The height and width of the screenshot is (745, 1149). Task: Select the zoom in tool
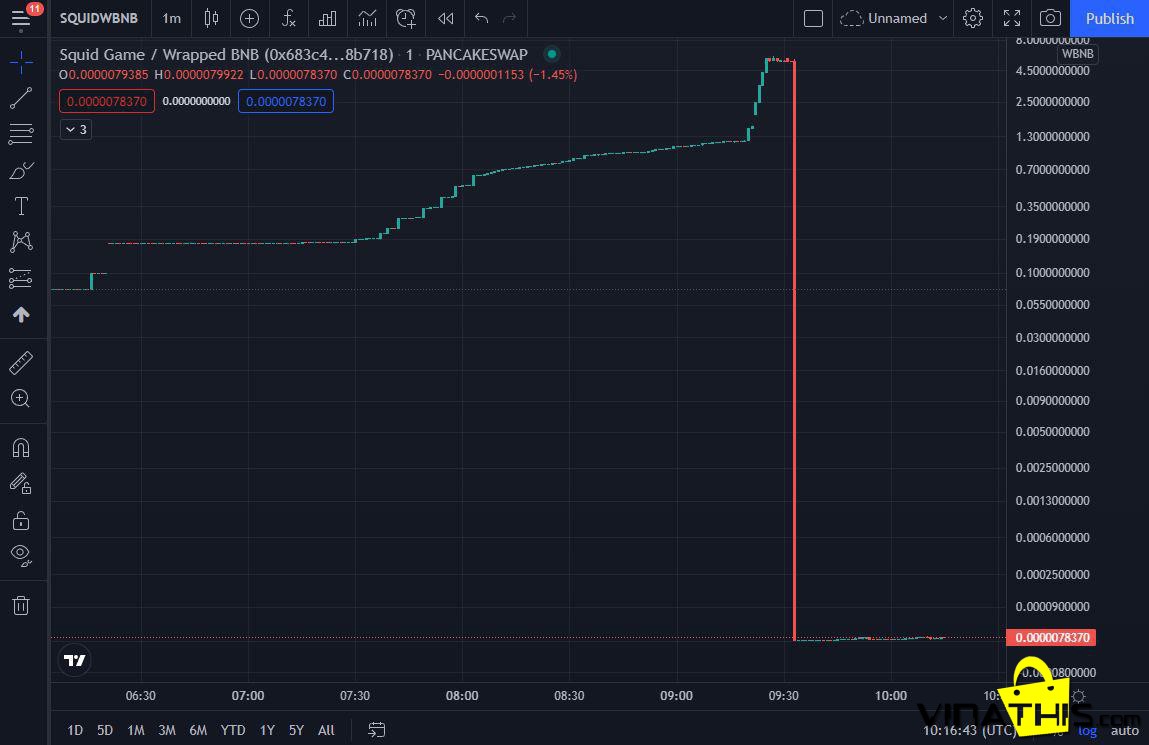pos(21,399)
